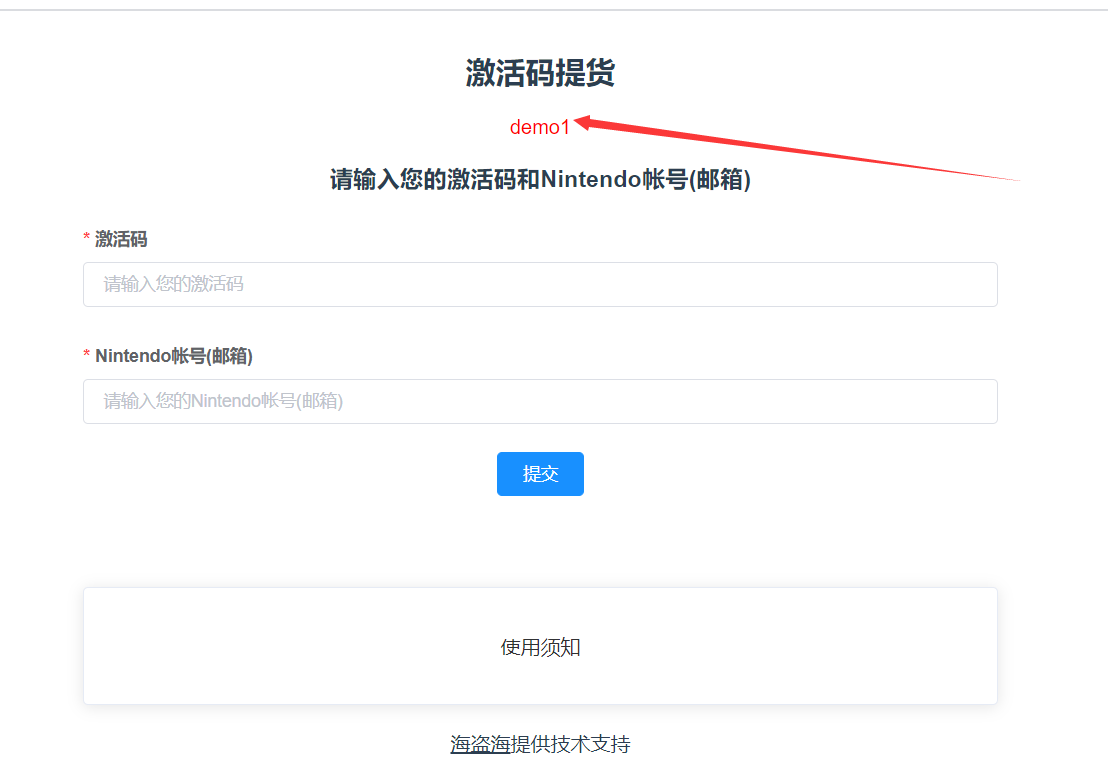Image resolution: width=1108 pixels, height=769 pixels.
Task: Click the Nintendo帐号(邮箱) field label
Action: click(174, 356)
